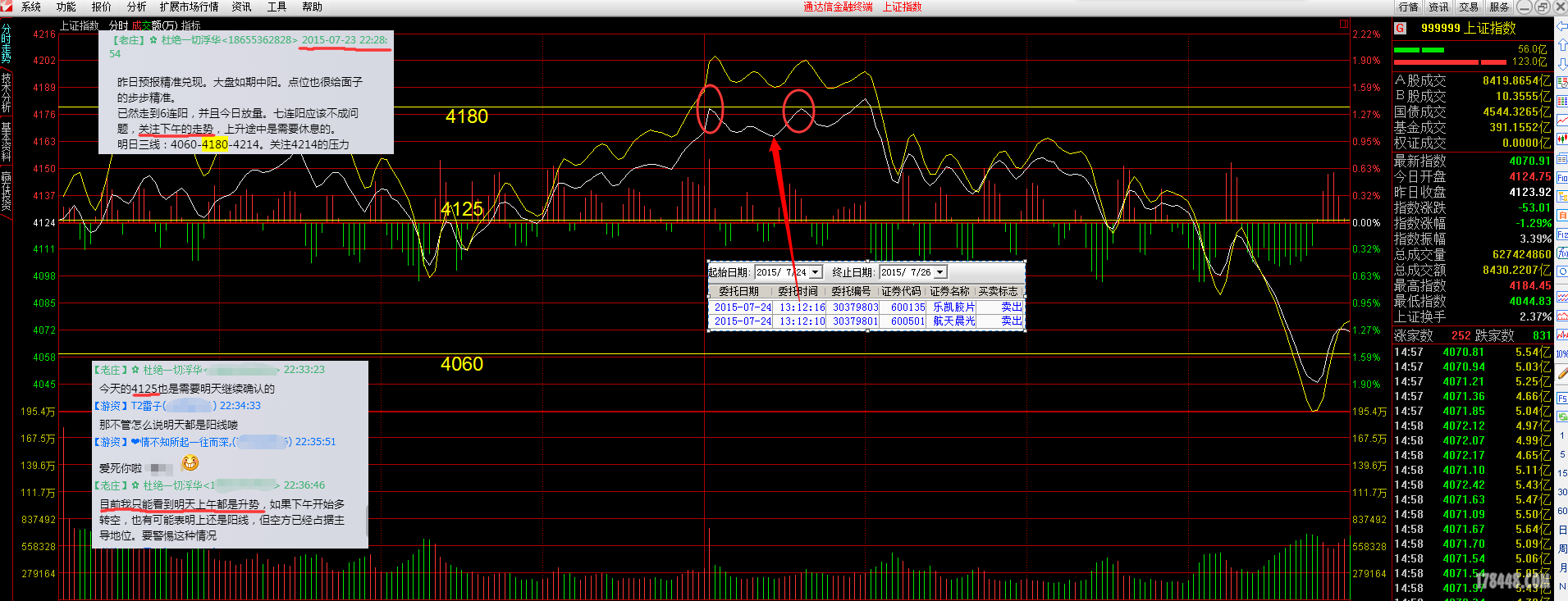Select the 航天晨光 order row

coord(866,321)
